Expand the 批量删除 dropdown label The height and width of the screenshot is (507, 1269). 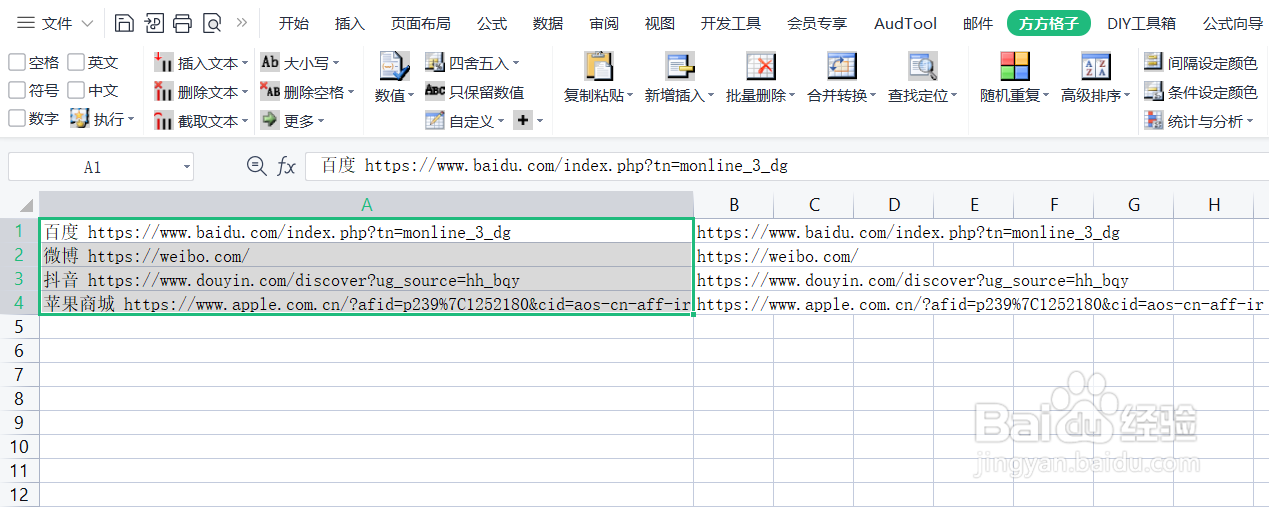click(x=760, y=96)
